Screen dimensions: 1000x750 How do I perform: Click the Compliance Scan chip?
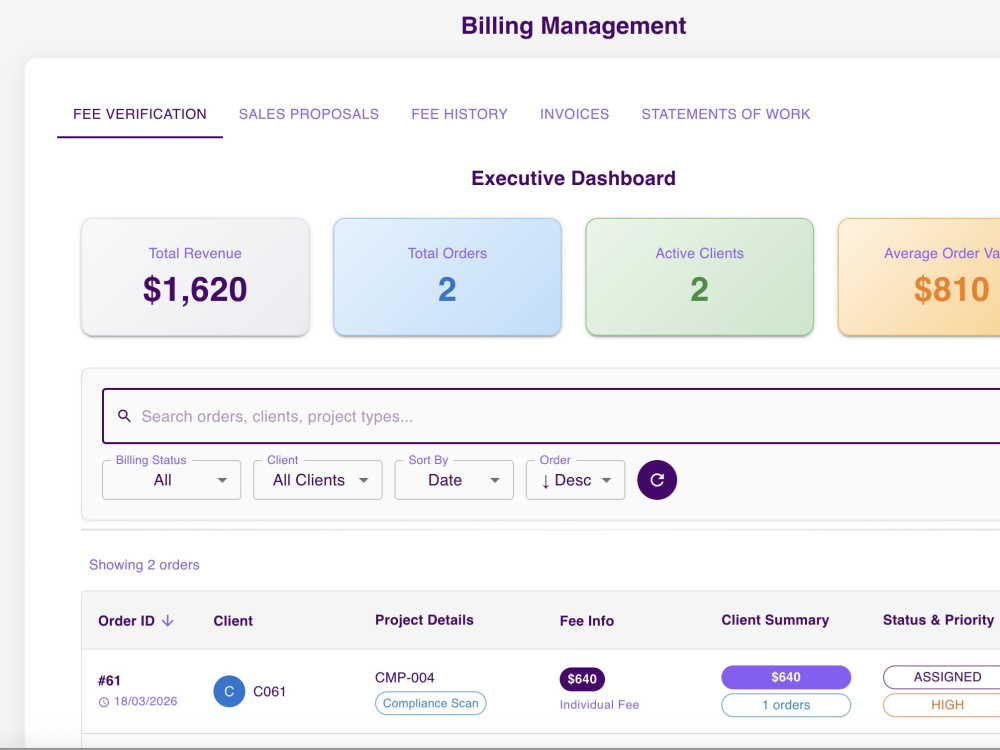click(x=430, y=703)
